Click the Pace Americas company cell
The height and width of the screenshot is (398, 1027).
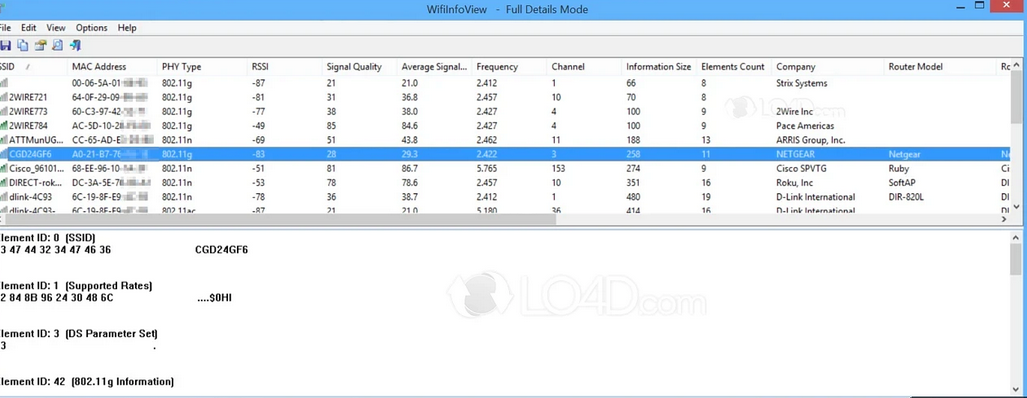coord(805,126)
